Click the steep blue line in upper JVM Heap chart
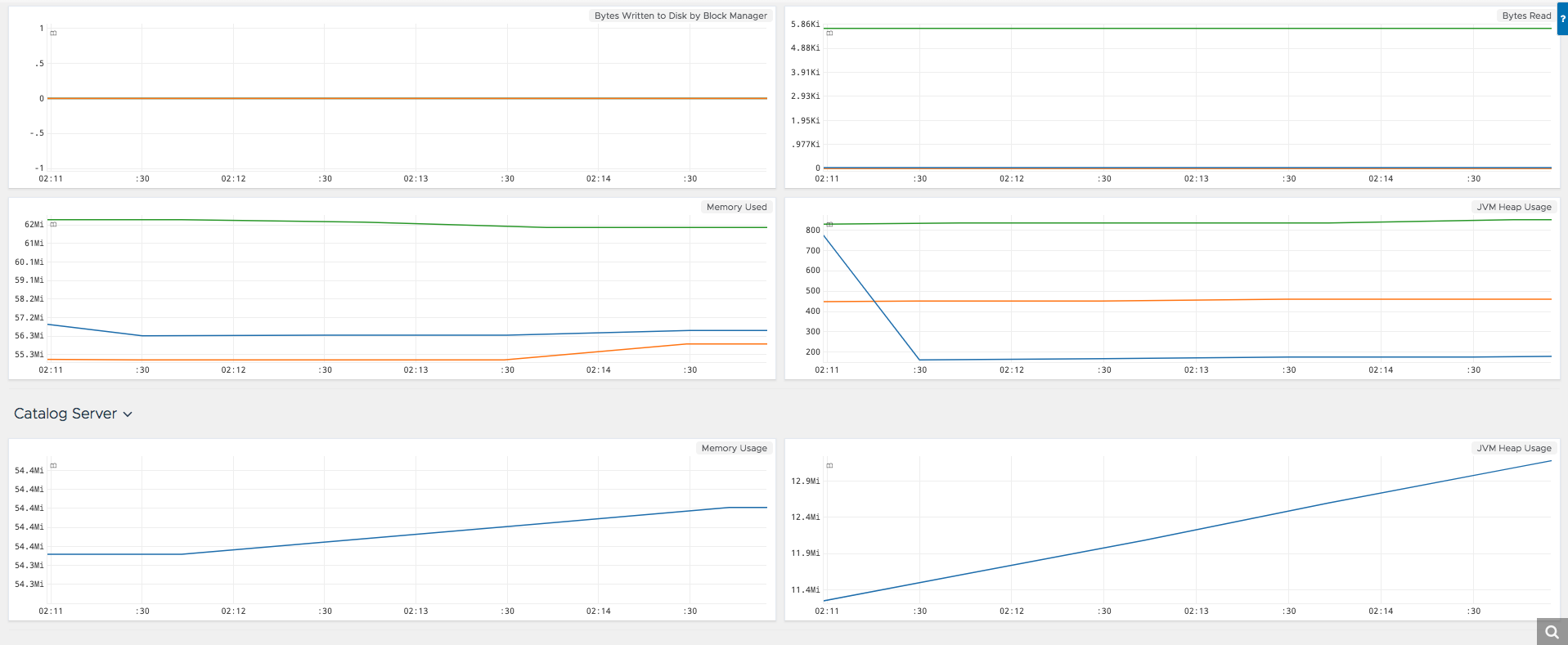Screen dimensions: 1568x645 point(872,298)
